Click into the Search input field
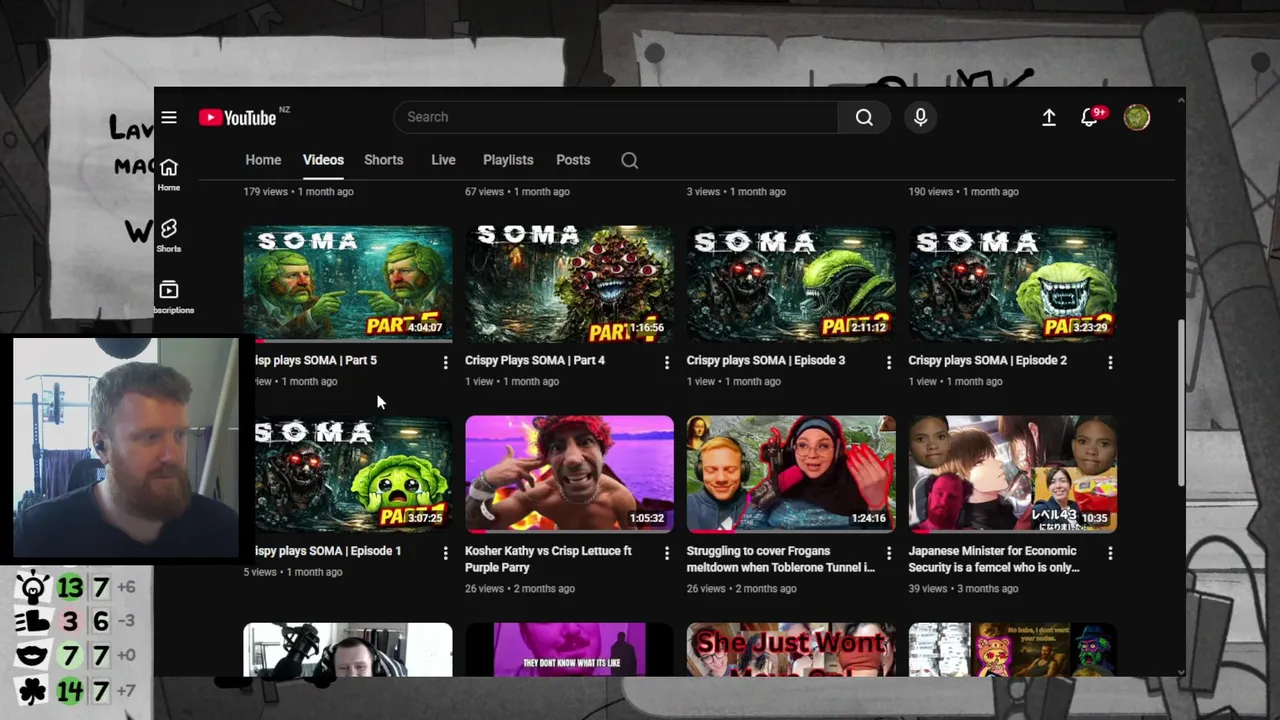Viewport: 1280px width, 720px height. point(616,117)
